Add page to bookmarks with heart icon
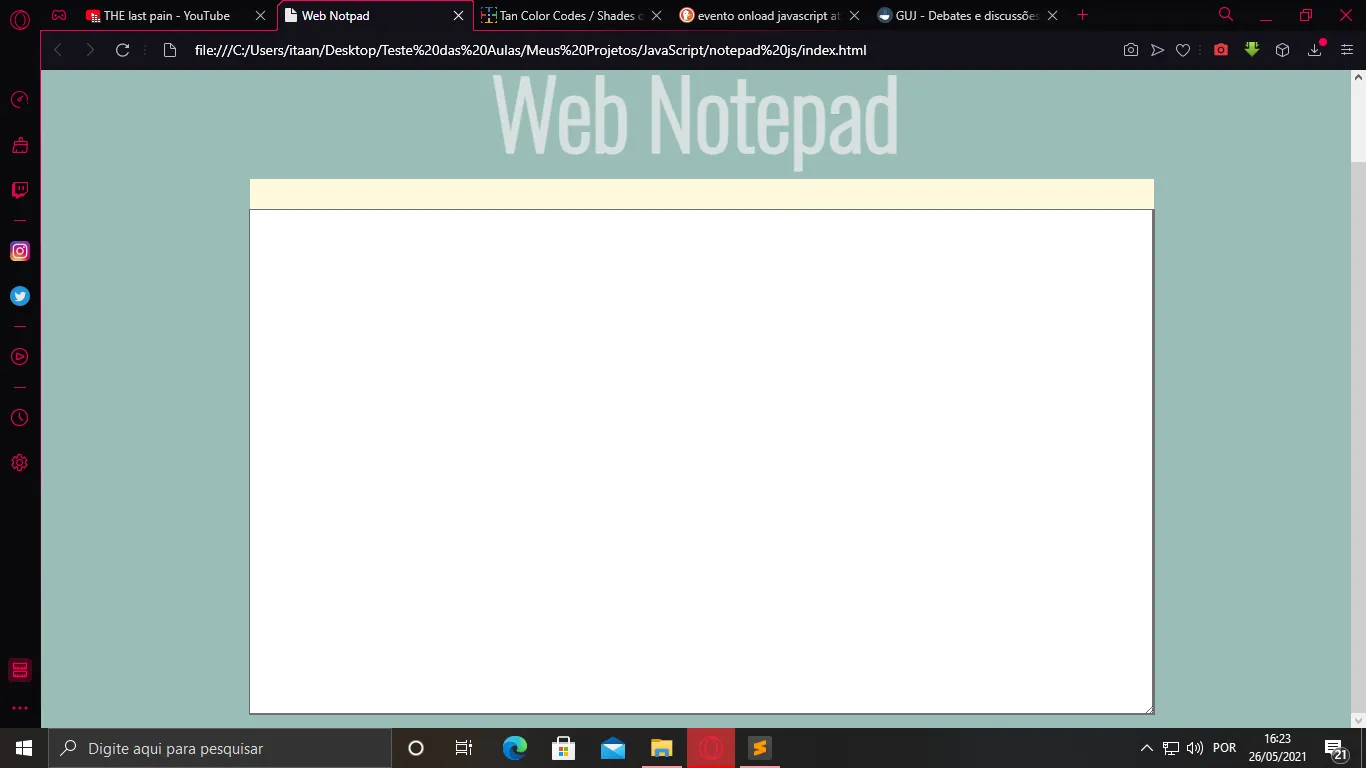Image resolution: width=1366 pixels, height=768 pixels. coord(1183,50)
